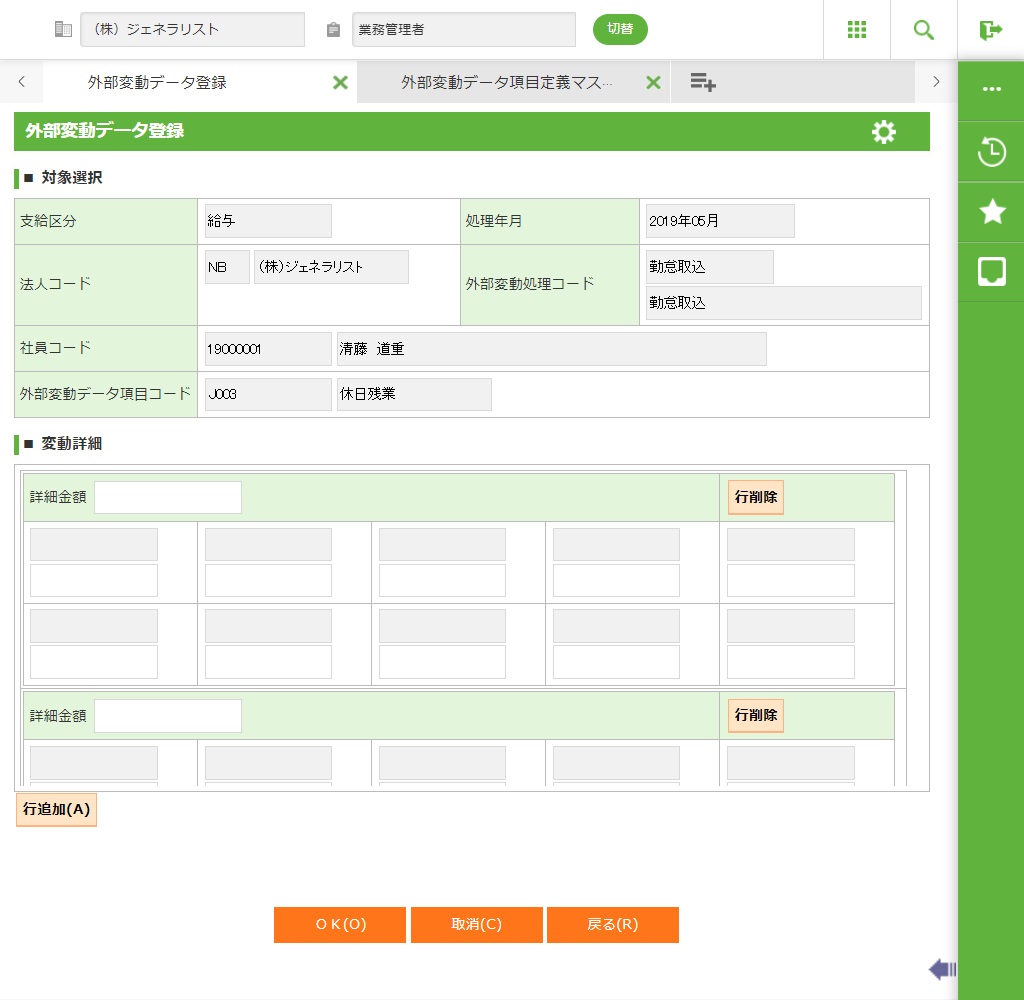Click the first 詳細金額 input field
The height and width of the screenshot is (1000, 1024).
[168, 497]
